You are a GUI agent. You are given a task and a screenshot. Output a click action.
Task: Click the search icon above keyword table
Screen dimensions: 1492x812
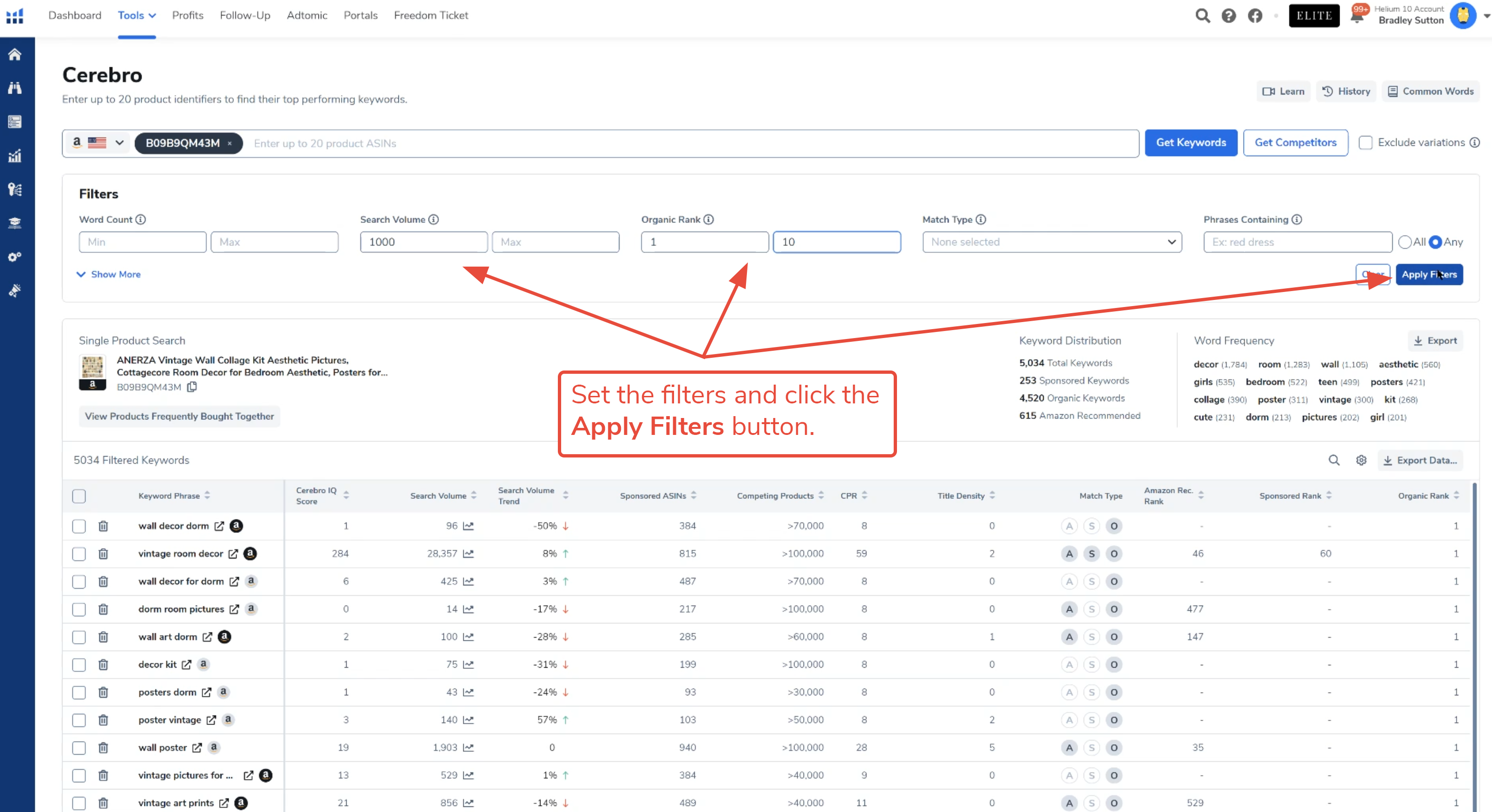(x=1334, y=460)
